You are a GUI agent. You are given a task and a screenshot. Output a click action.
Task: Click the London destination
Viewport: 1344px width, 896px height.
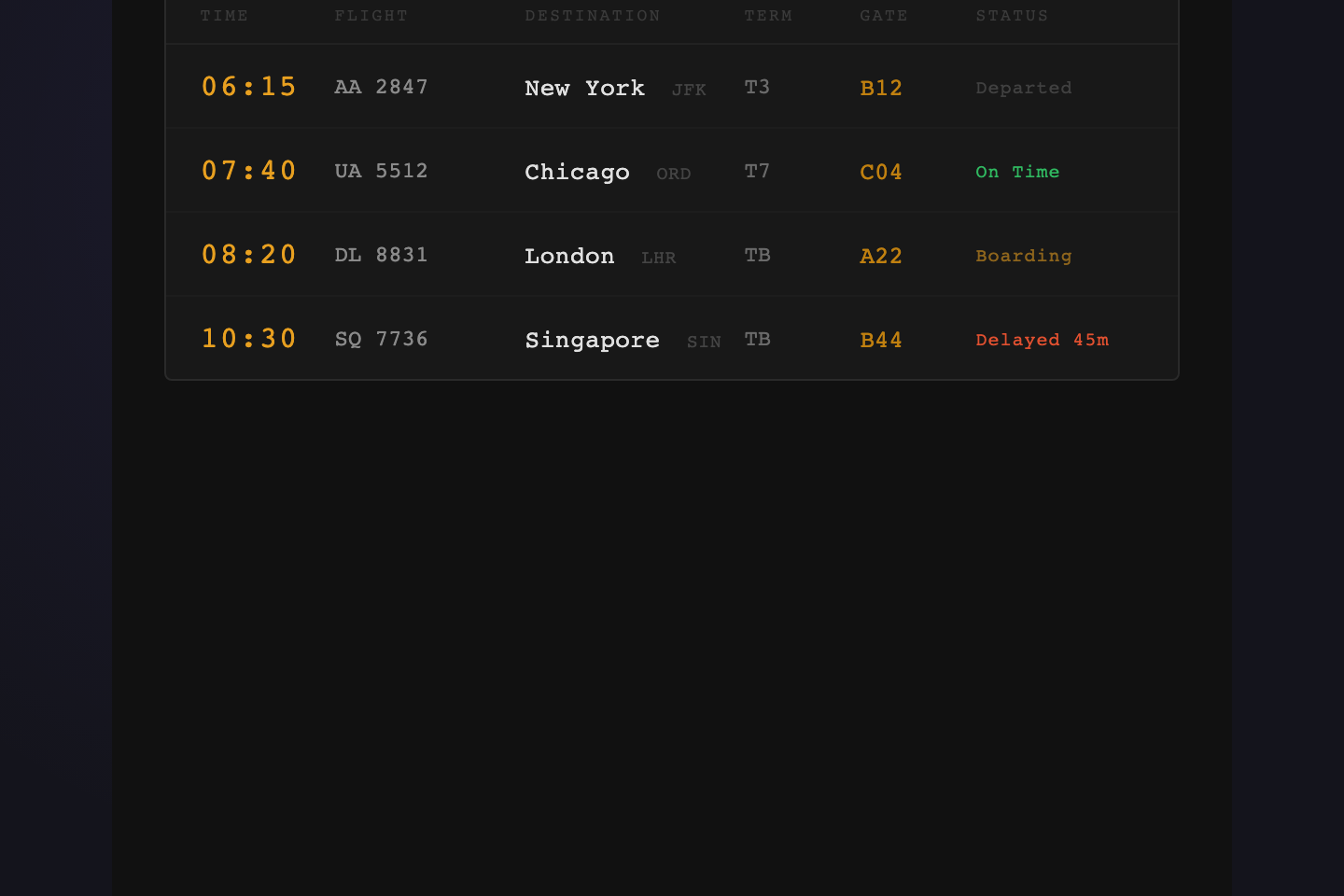570,256
